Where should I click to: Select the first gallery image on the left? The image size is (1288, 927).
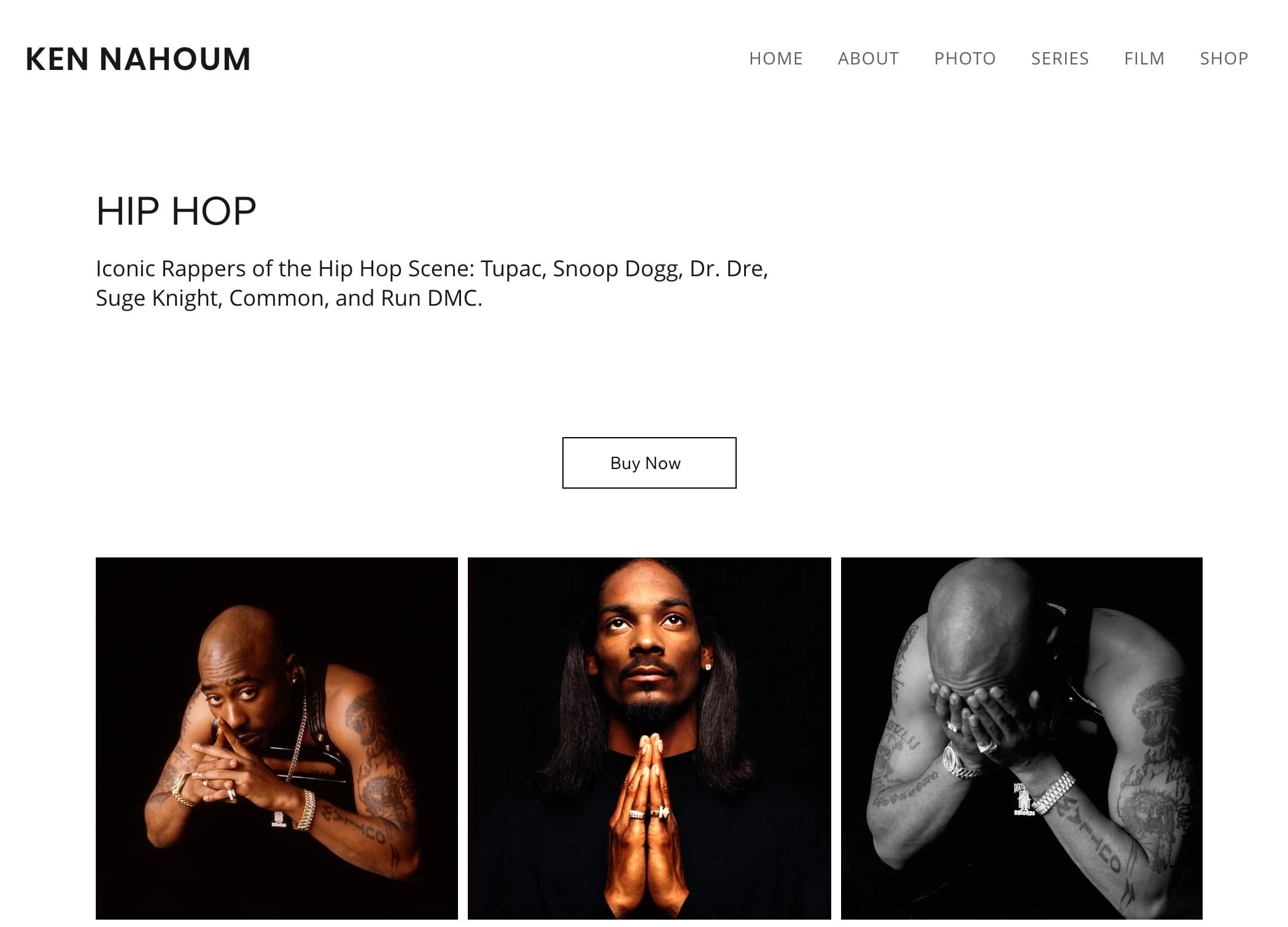point(277,739)
